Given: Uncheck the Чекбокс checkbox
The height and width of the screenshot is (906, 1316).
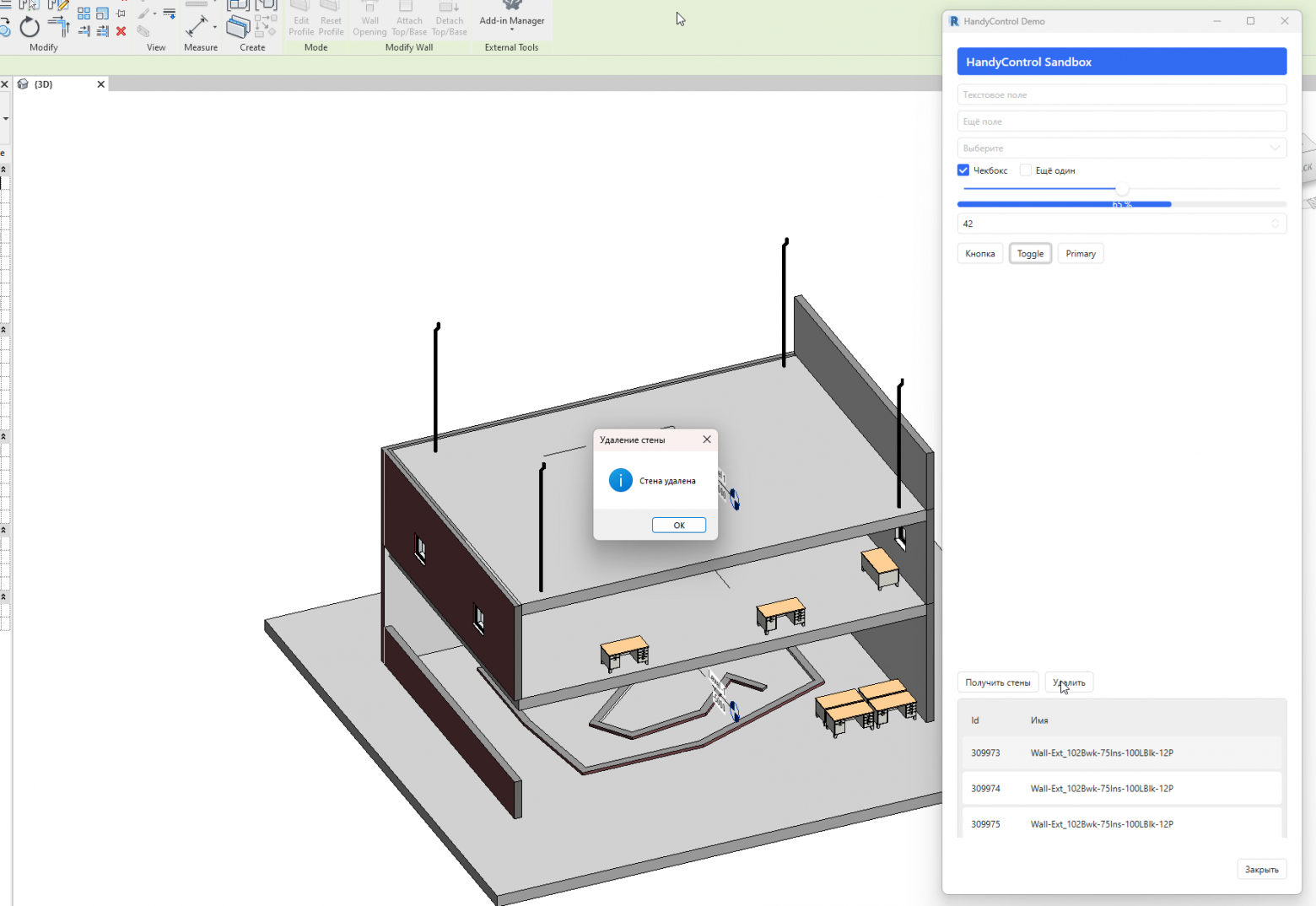Looking at the screenshot, I should coord(963,170).
